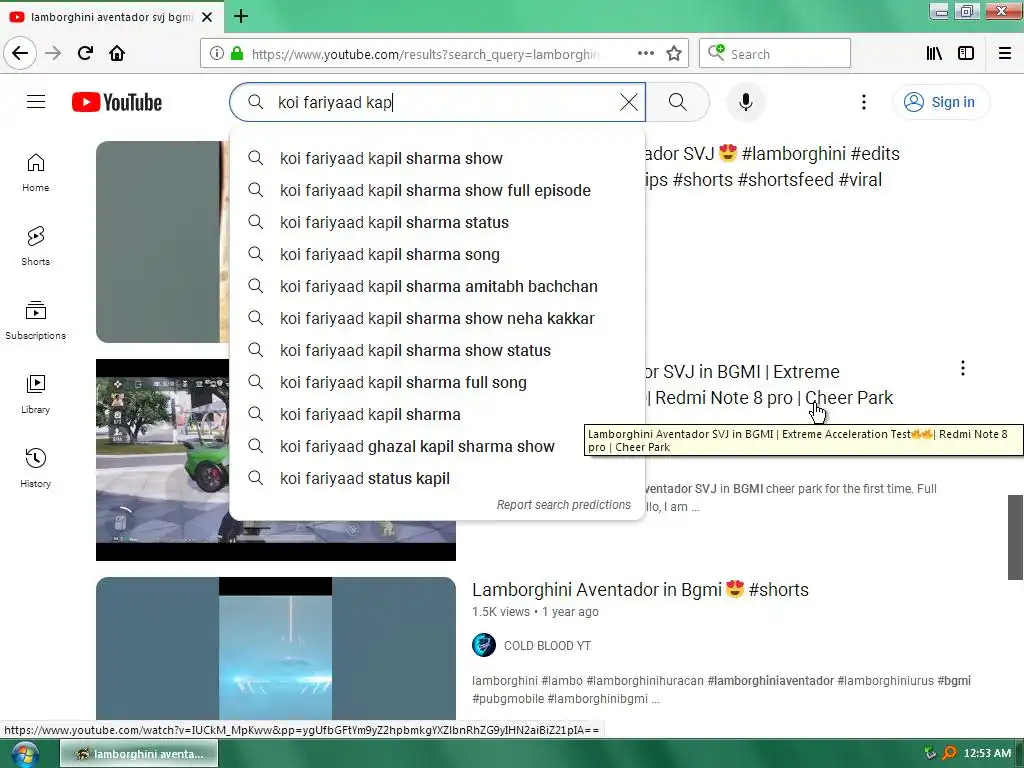This screenshot has width=1024, height=768.
Task: Choose 'kapil sharma show full episode' suggestion
Action: click(438, 190)
